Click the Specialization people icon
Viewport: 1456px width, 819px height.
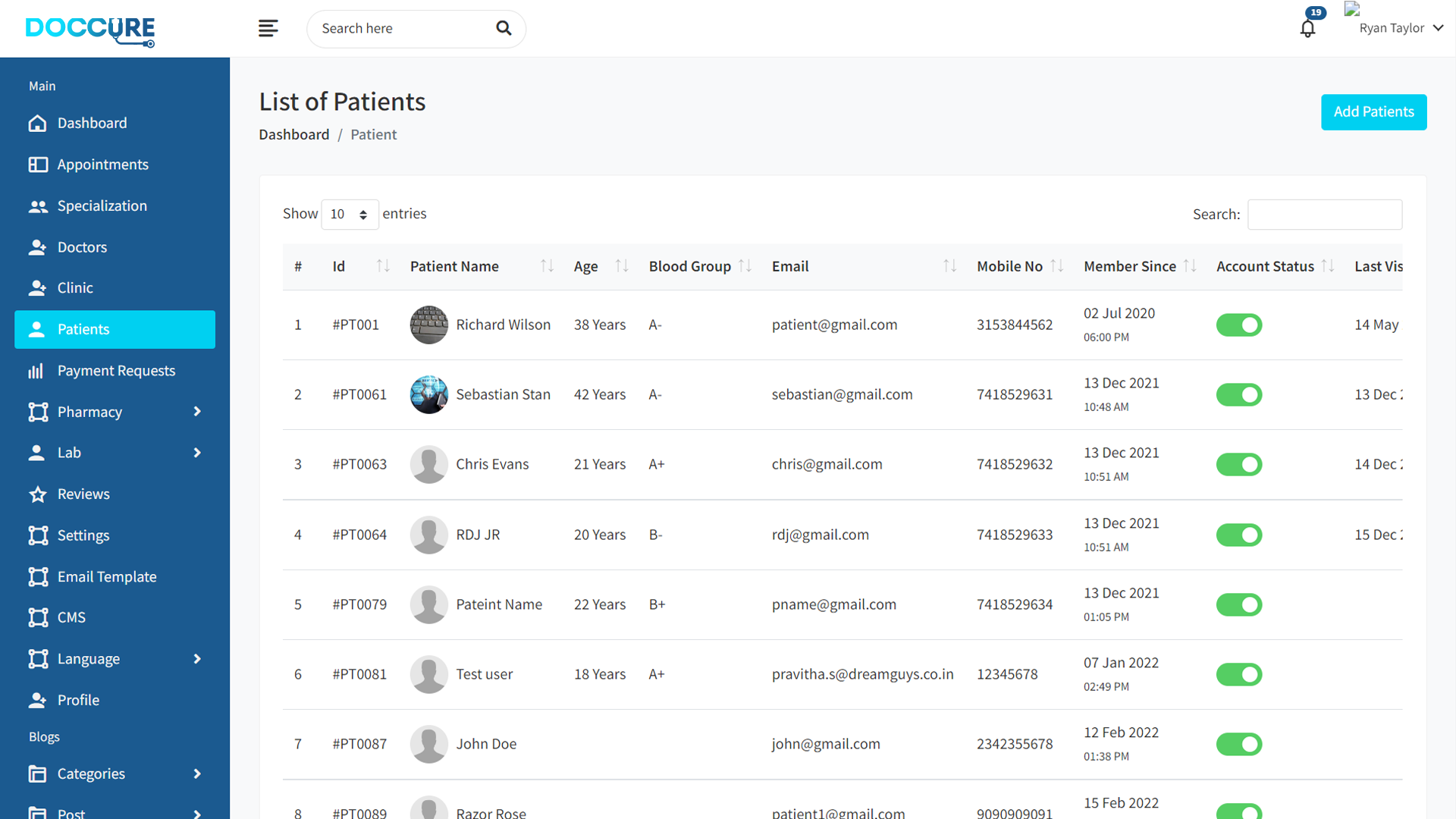click(37, 206)
